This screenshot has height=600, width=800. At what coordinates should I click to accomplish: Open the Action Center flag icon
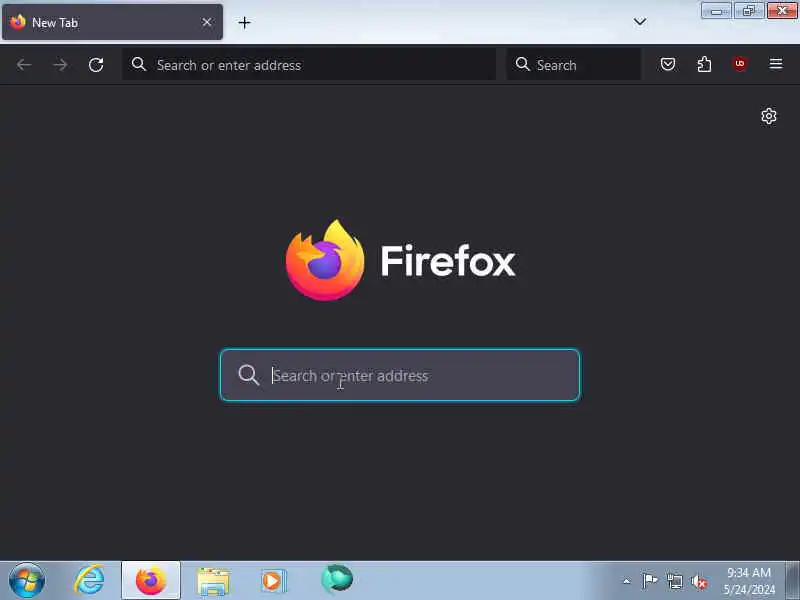point(649,581)
